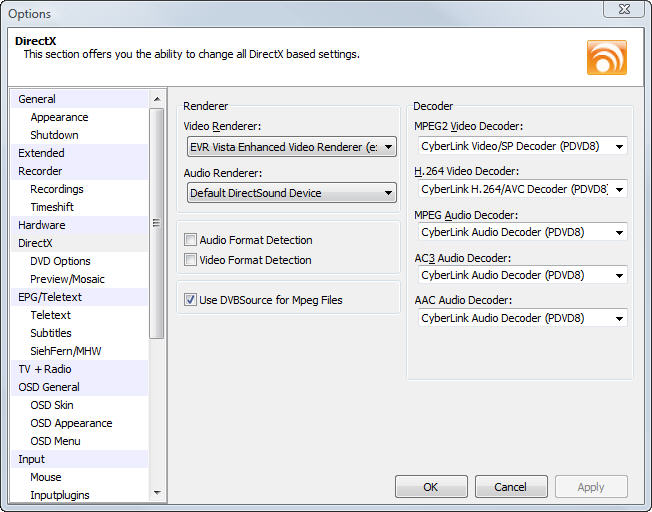Enable Audio Format Detection checkbox
Image resolution: width=652 pixels, height=512 pixels.
(190, 240)
